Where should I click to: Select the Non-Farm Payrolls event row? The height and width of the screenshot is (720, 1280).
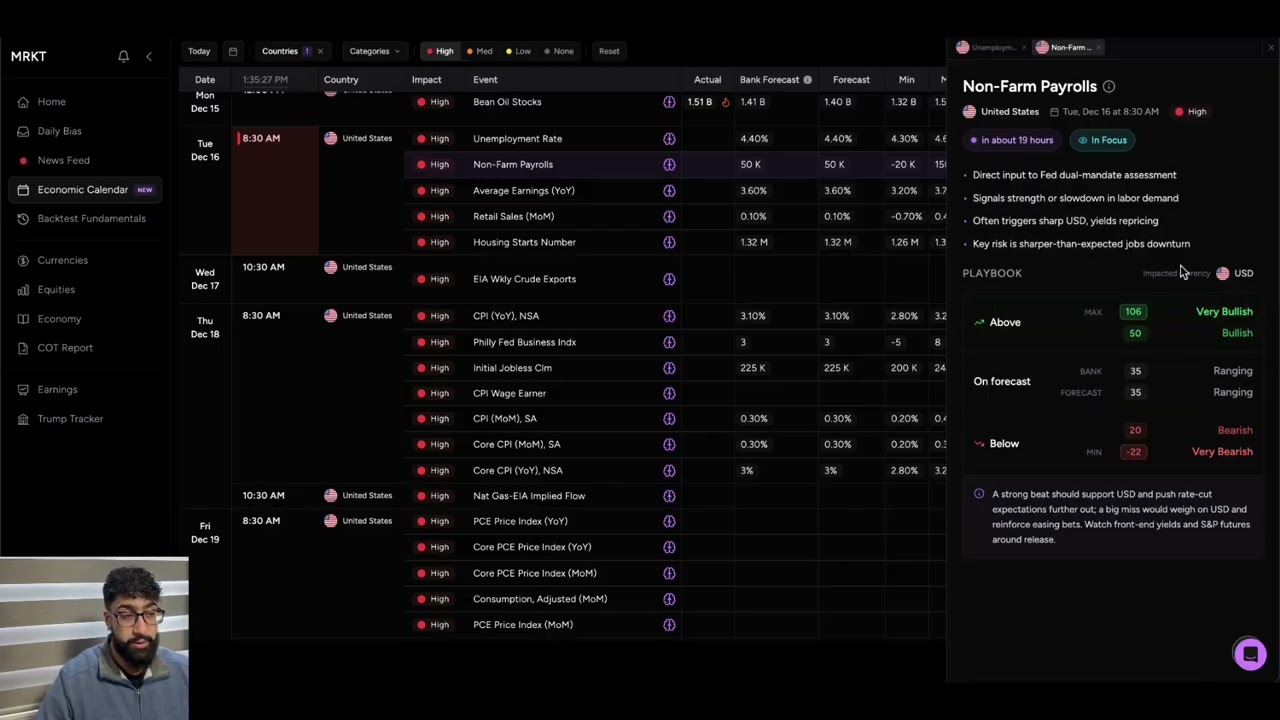click(675, 165)
